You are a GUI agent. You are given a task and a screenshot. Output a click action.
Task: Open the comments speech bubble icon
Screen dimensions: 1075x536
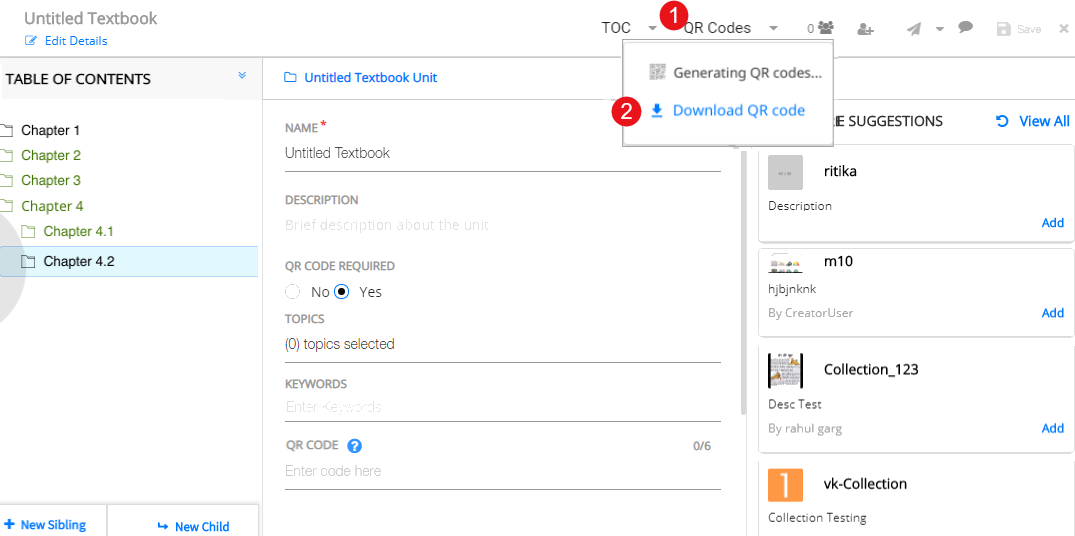(965, 28)
